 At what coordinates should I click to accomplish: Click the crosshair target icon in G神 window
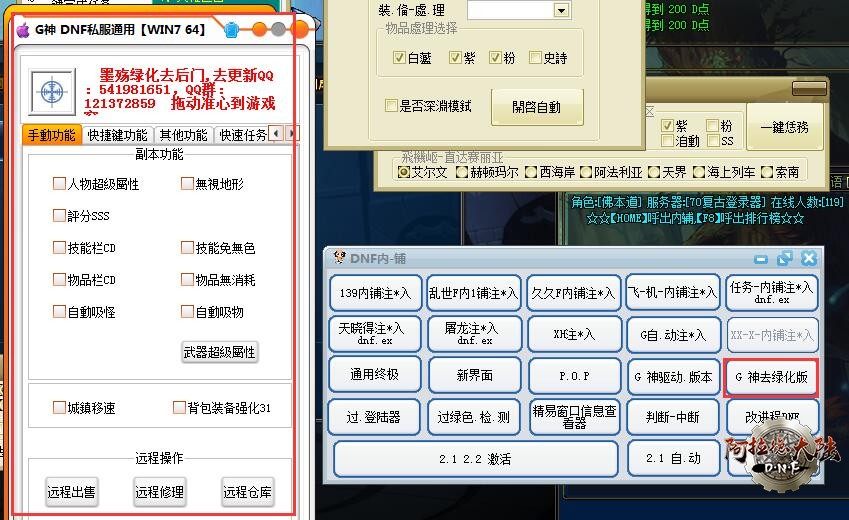pyautogui.click(x=52, y=92)
